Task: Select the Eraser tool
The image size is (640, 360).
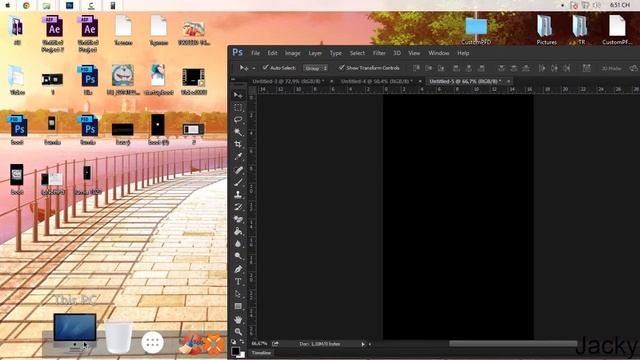Action: [238, 219]
